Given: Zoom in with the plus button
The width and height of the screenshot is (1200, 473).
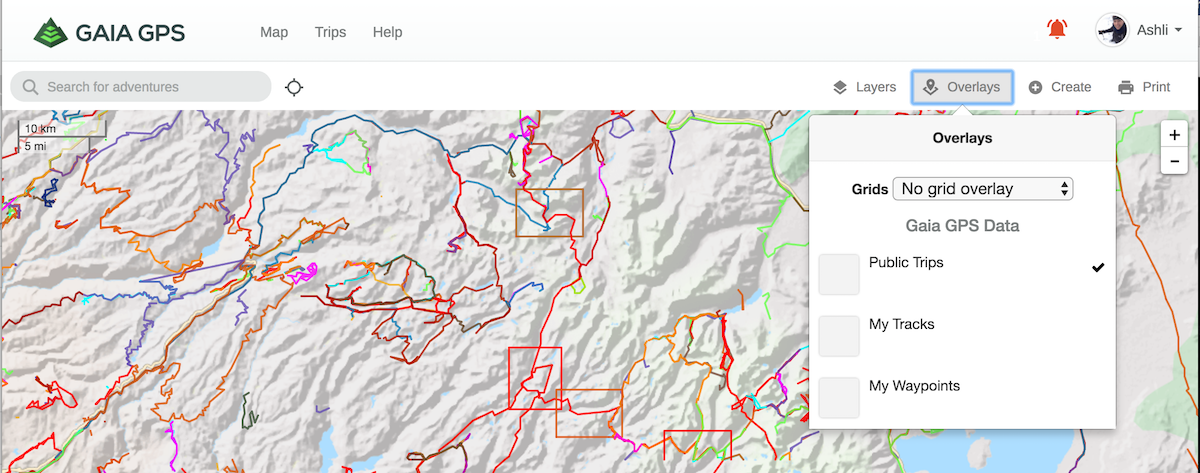Looking at the screenshot, I should [x=1174, y=136].
